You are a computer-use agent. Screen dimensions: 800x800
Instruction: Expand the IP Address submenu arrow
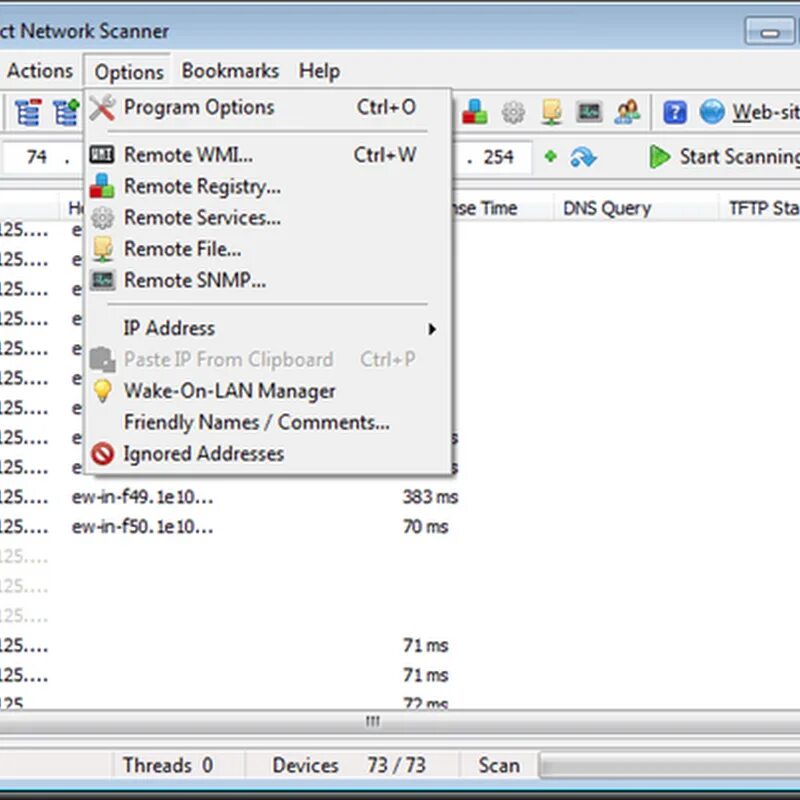[x=432, y=329]
